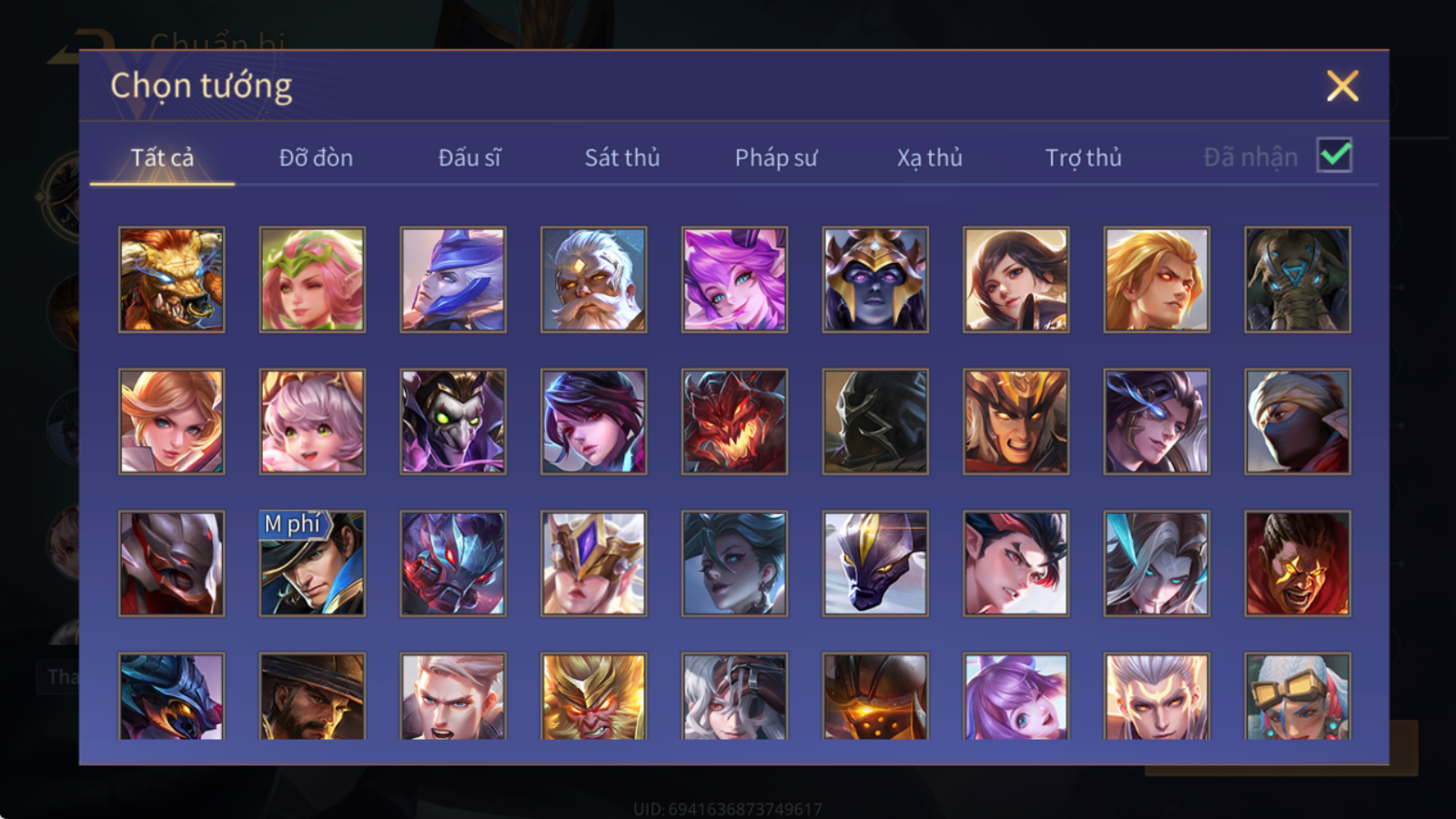Open the 'Sát thủ' tab
Image resolution: width=1456 pixels, height=819 pixels.
(622, 157)
